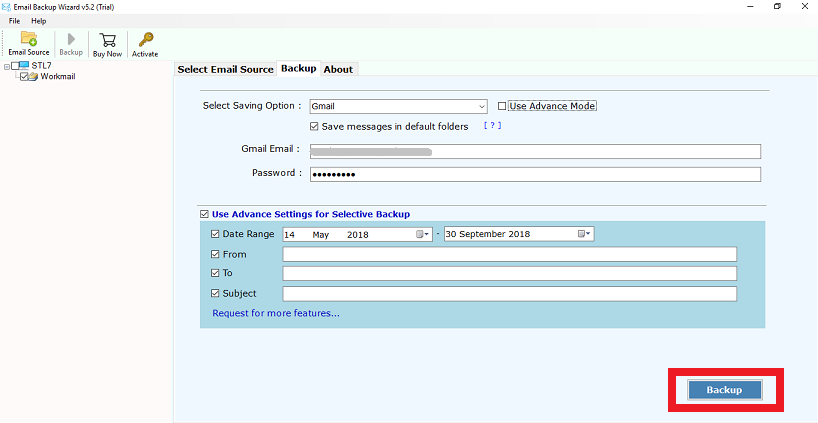818x423 pixels.
Task: Select the Workmail tree label
Action: pos(58,76)
